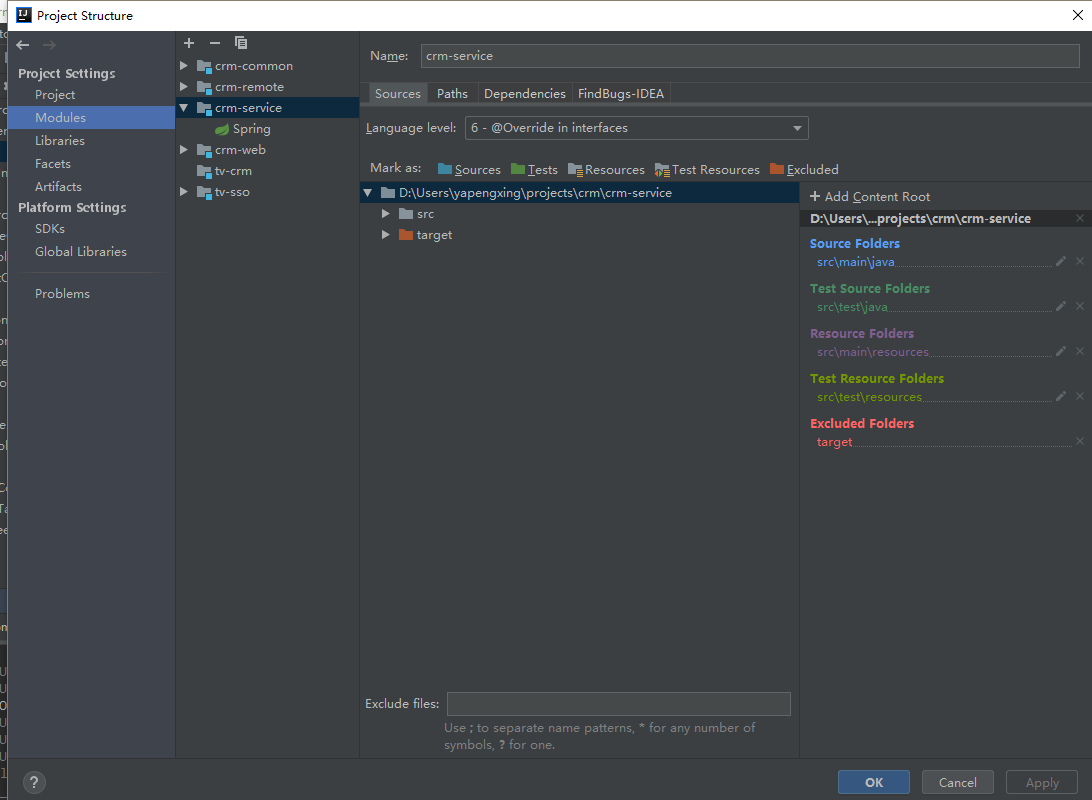
Task: Close the Project Structure dialog
Action: coord(1077,15)
